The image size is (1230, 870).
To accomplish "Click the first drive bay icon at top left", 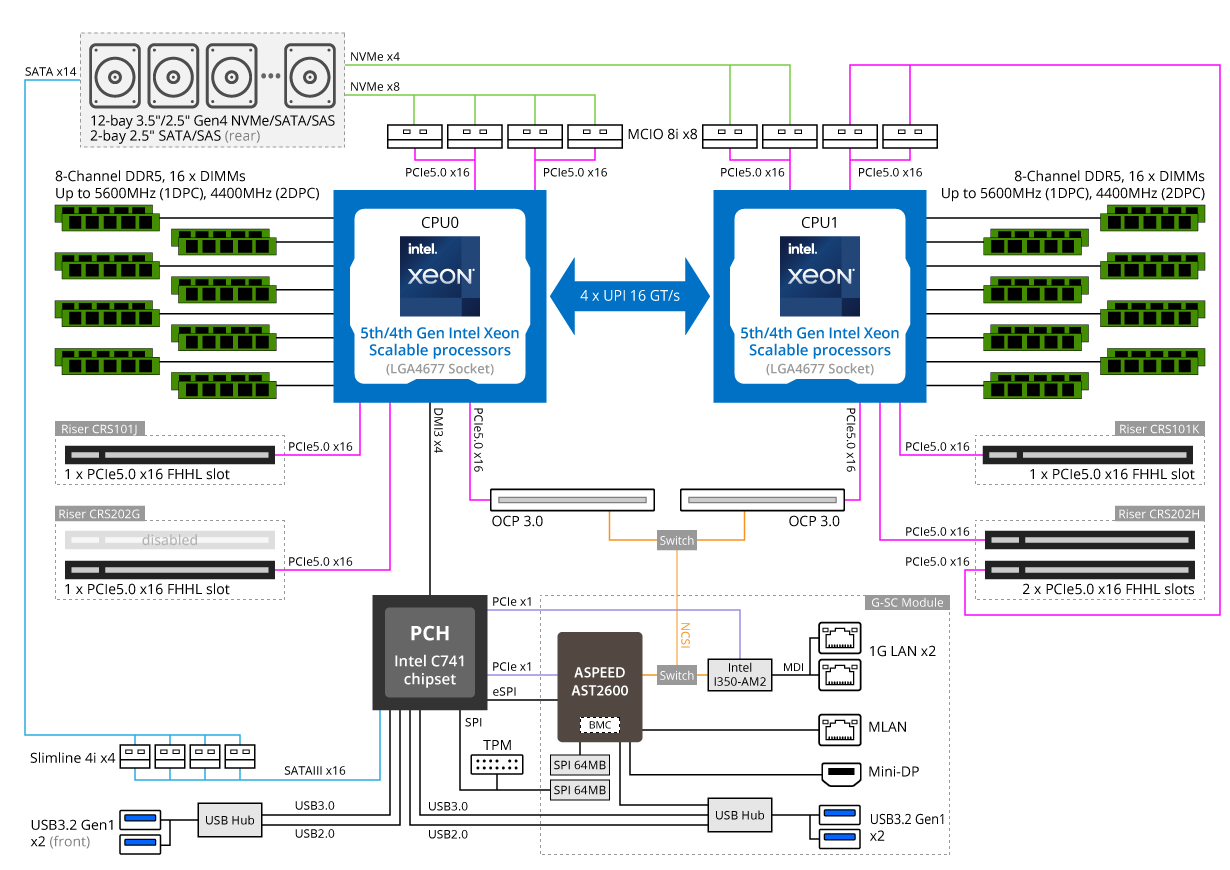I will coord(116,76).
